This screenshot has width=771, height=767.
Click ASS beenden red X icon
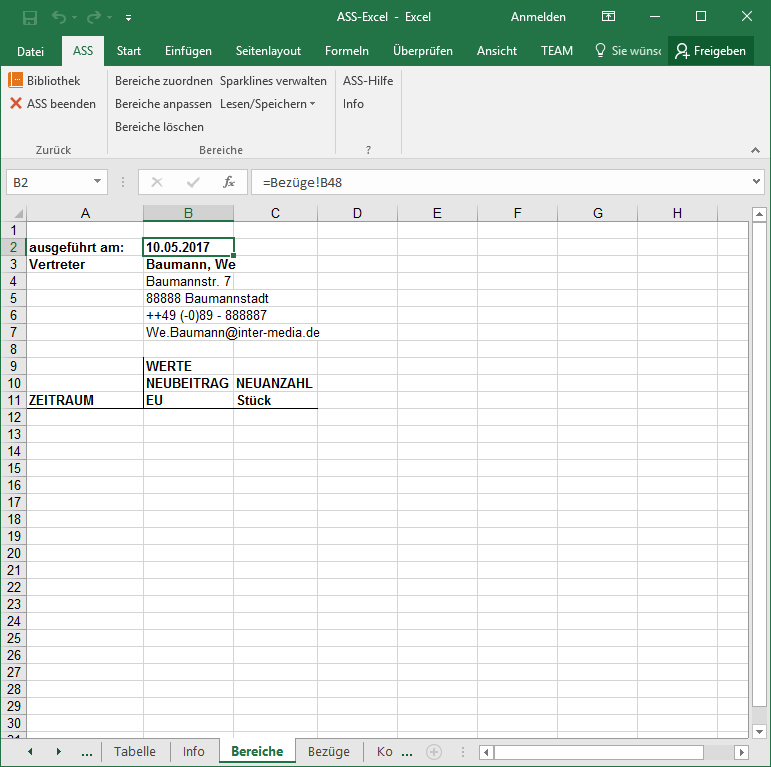(16, 103)
